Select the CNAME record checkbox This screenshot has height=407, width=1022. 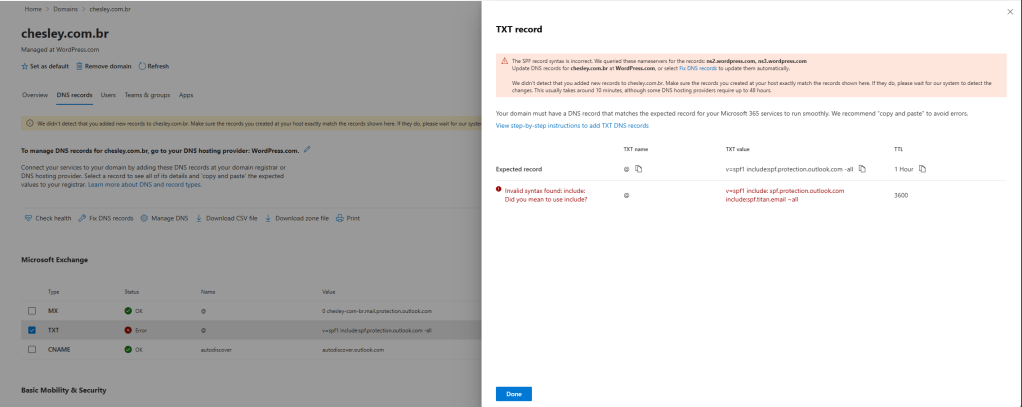click(x=33, y=349)
